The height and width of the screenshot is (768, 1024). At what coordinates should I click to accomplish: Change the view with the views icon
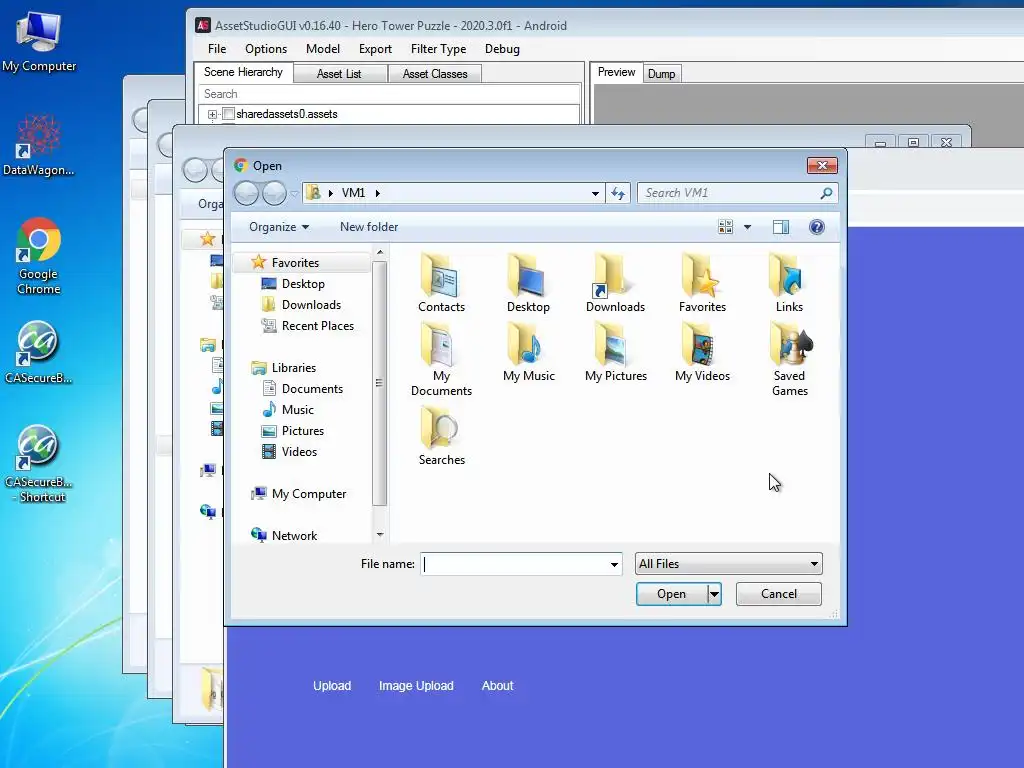pos(725,227)
